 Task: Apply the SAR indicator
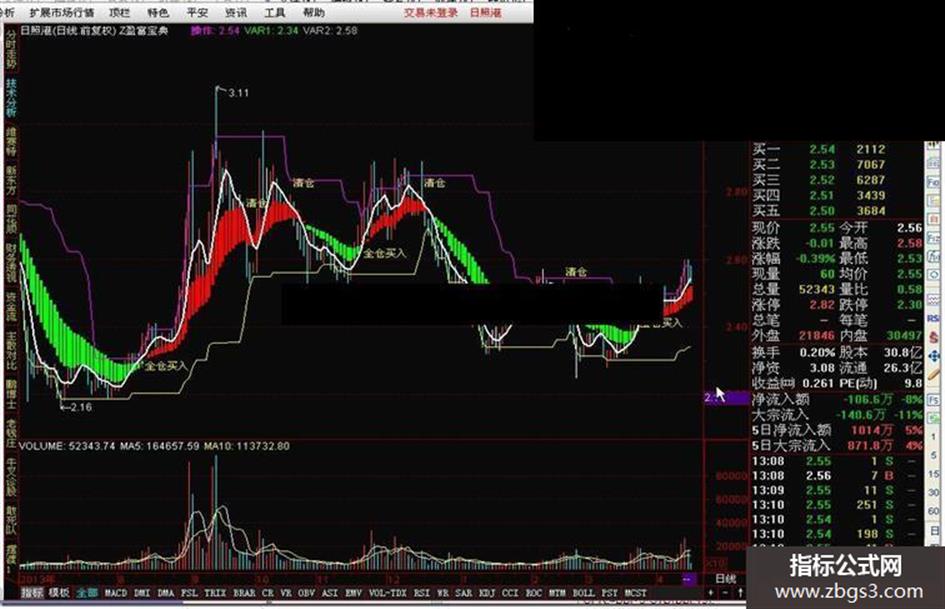pyautogui.click(x=463, y=593)
